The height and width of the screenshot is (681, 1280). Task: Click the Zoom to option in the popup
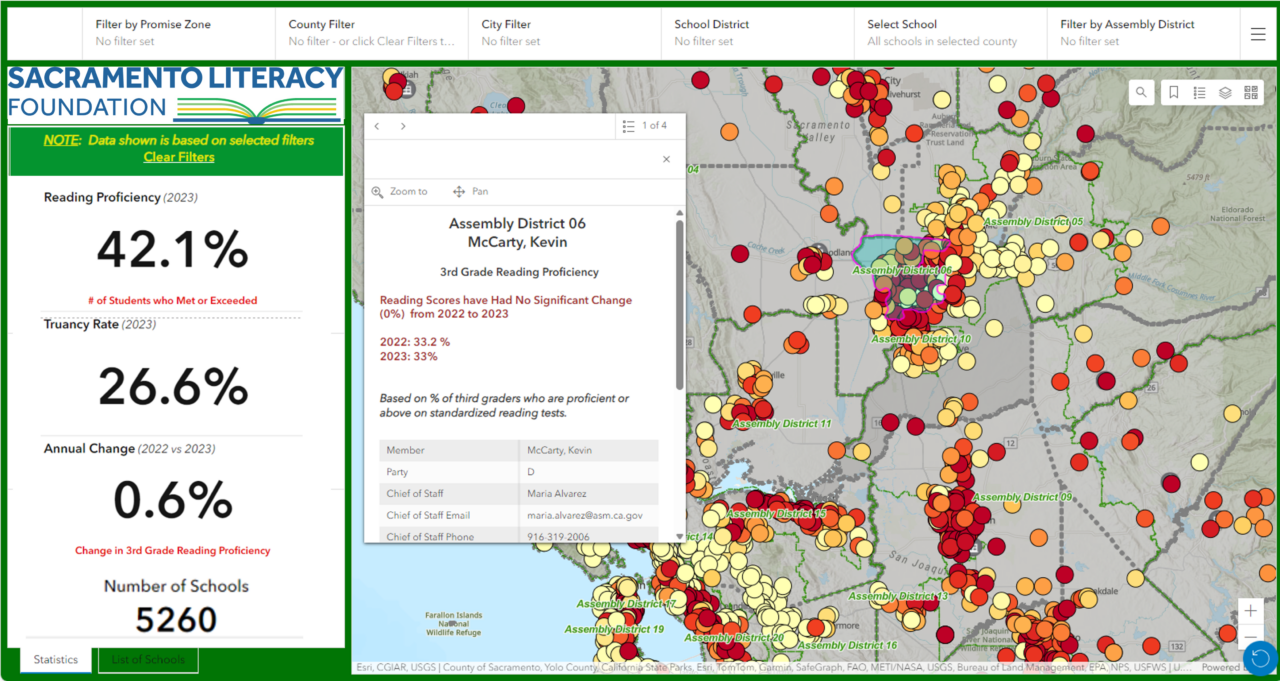pos(400,191)
